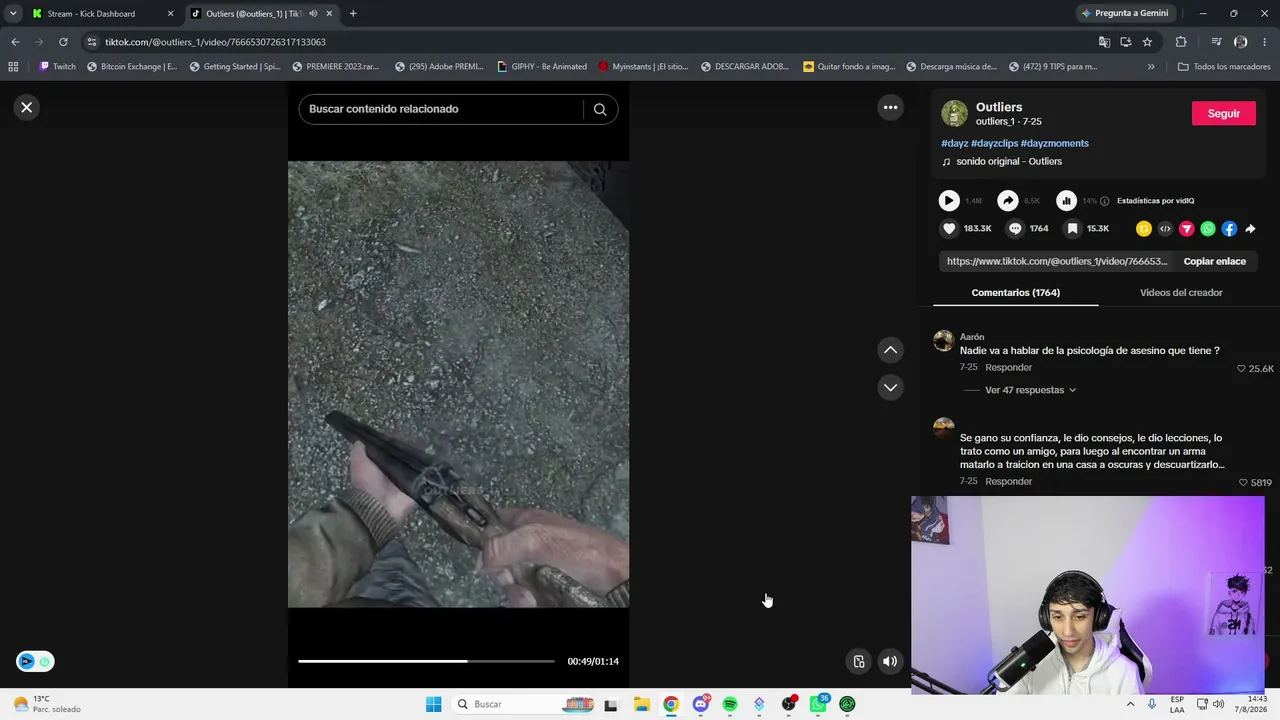Open File Explorer from the taskbar

pyautogui.click(x=641, y=704)
